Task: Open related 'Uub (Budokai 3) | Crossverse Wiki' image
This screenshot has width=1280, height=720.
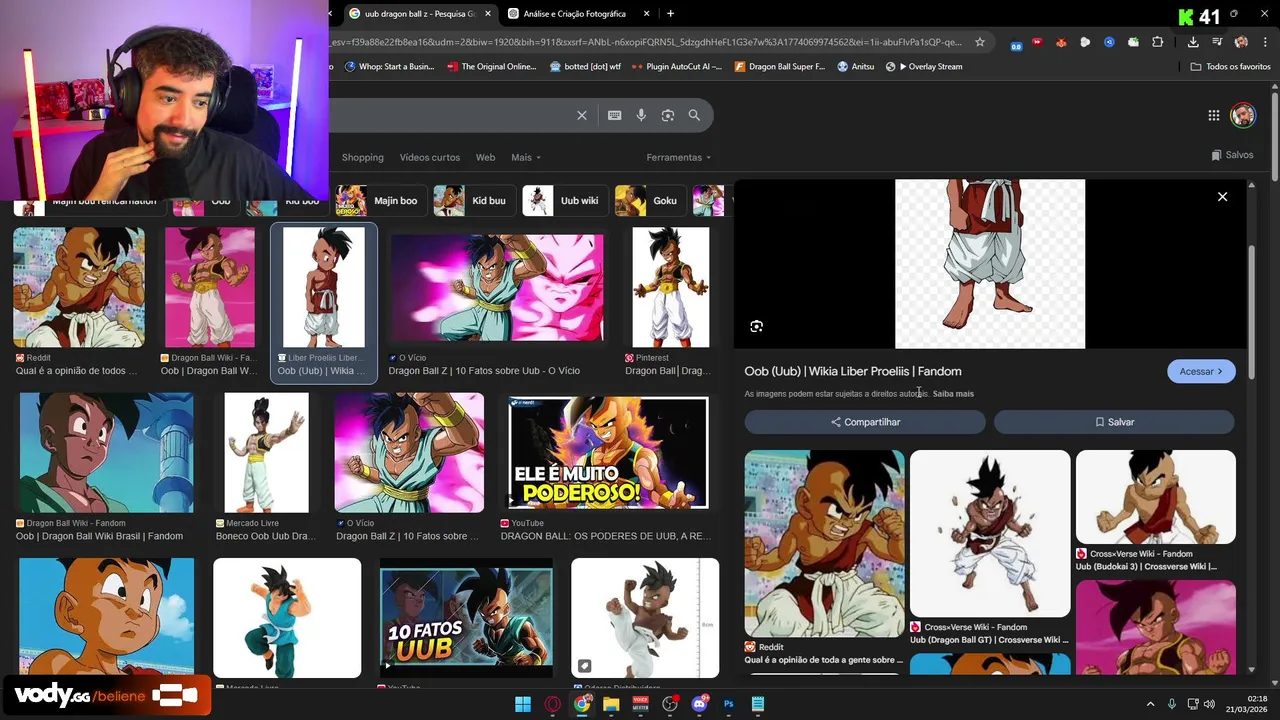Action: click(x=1156, y=497)
